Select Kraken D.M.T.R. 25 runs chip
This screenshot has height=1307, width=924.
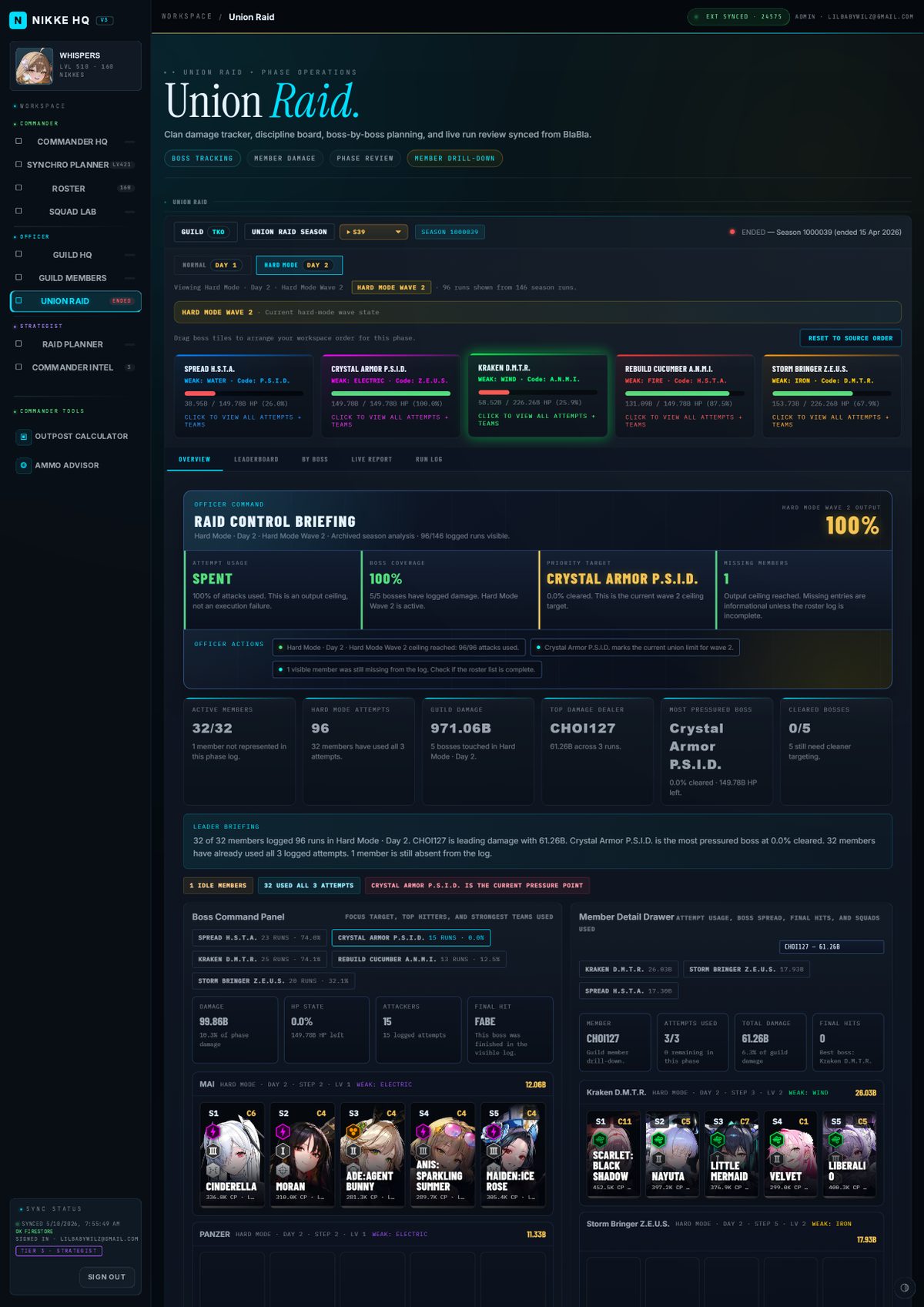[259, 959]
